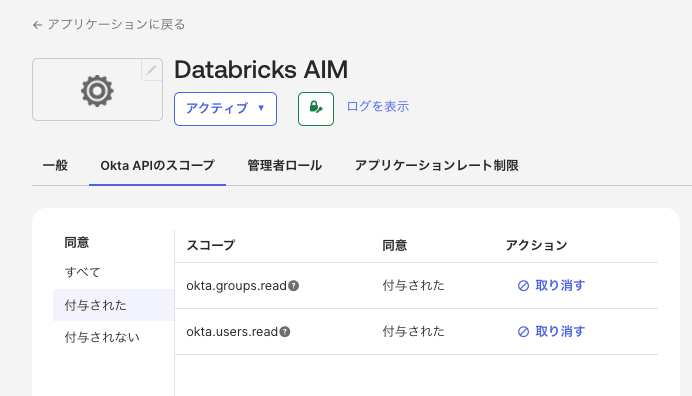Click the pencil edit icon on app logo
The height and width of the screenshot is (396, 692).
[151, 70]
